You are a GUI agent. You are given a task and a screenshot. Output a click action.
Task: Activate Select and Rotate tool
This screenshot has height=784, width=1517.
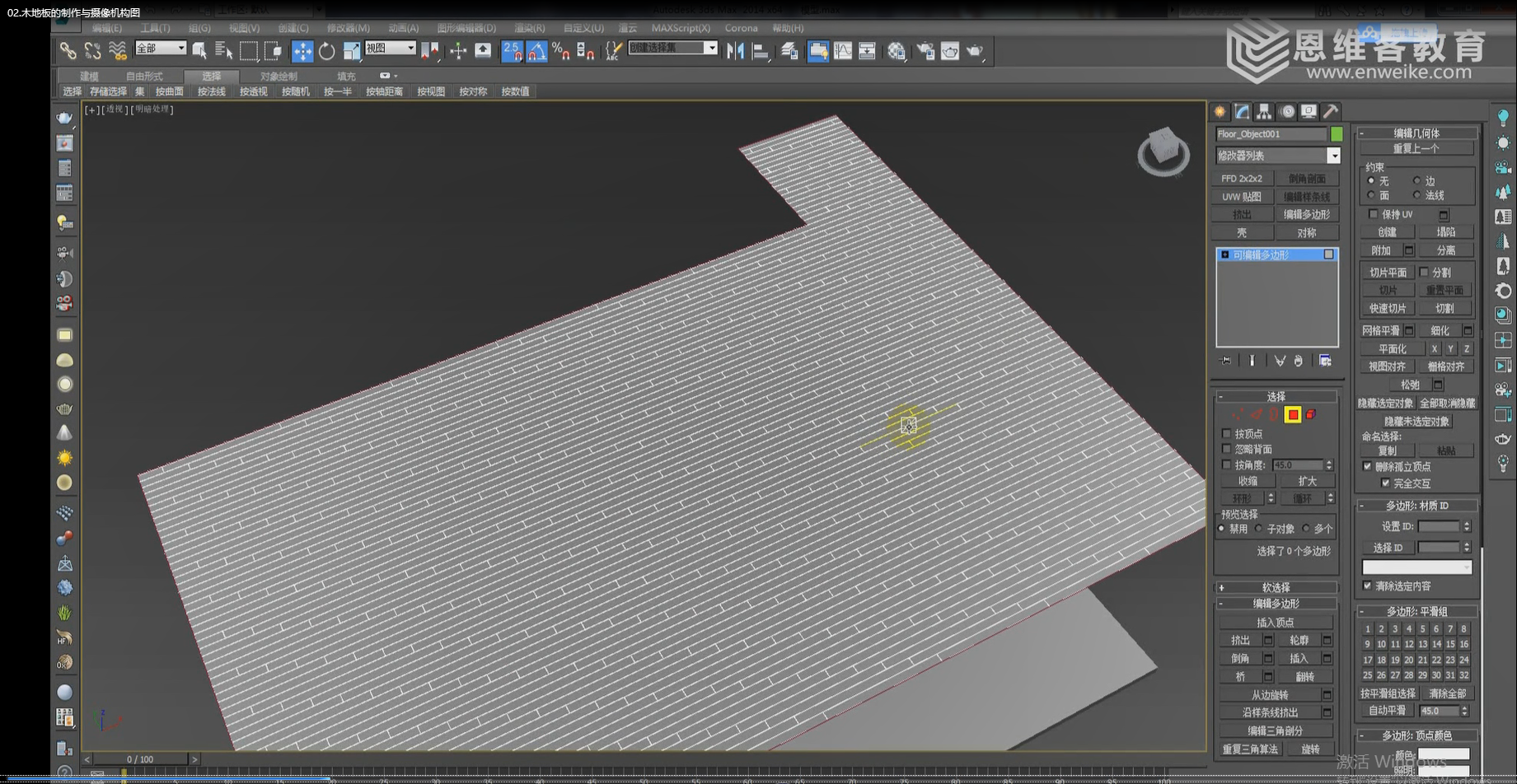pyautogui.click(x=326, y=51)
